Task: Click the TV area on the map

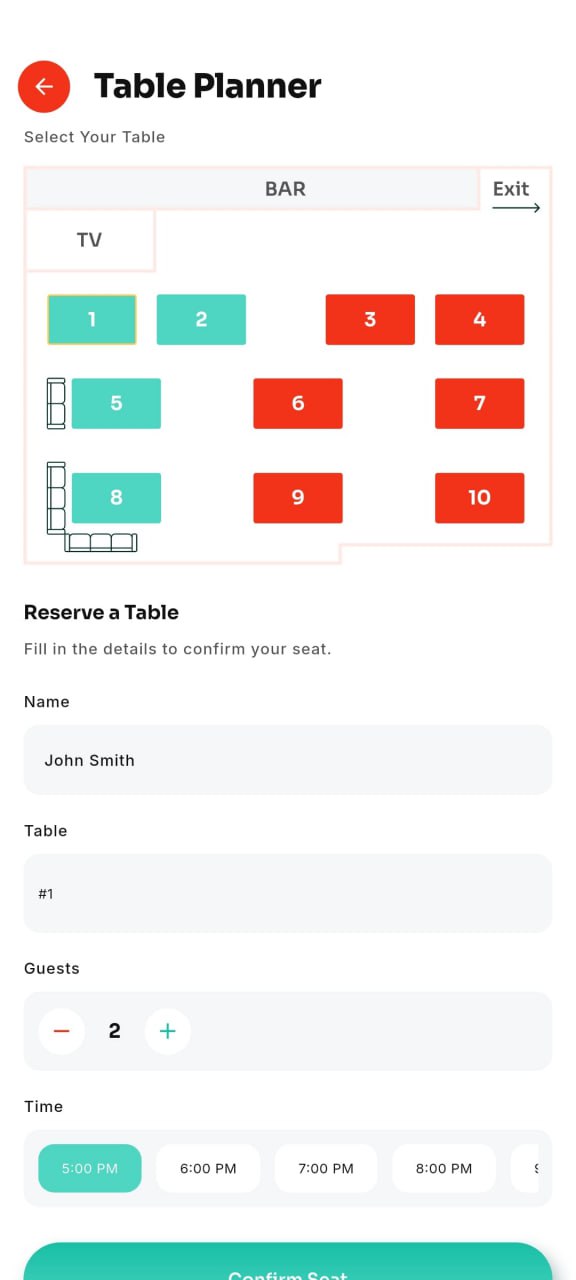Action: point(89,240)
